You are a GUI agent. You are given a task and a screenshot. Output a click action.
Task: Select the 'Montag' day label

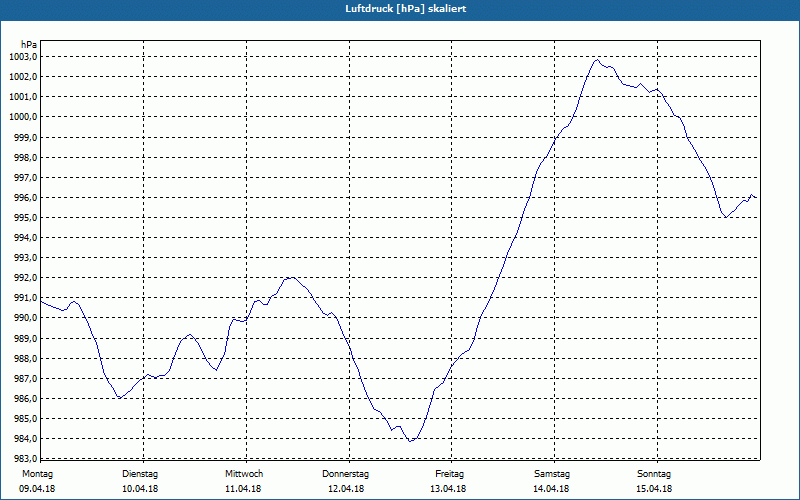pos(37,474)
